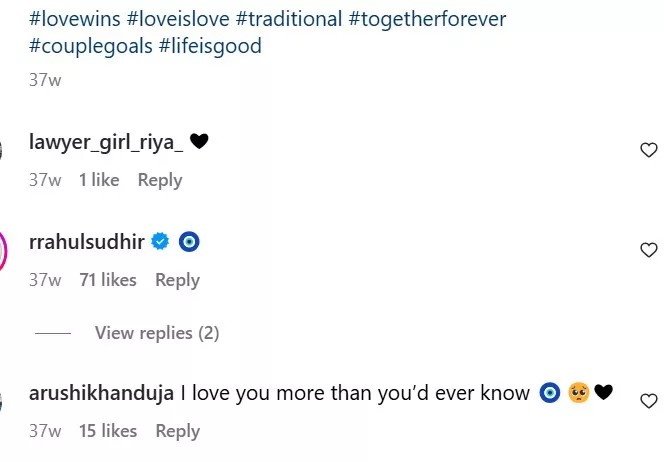Open the #loveislove hashtag

(178, 21)
